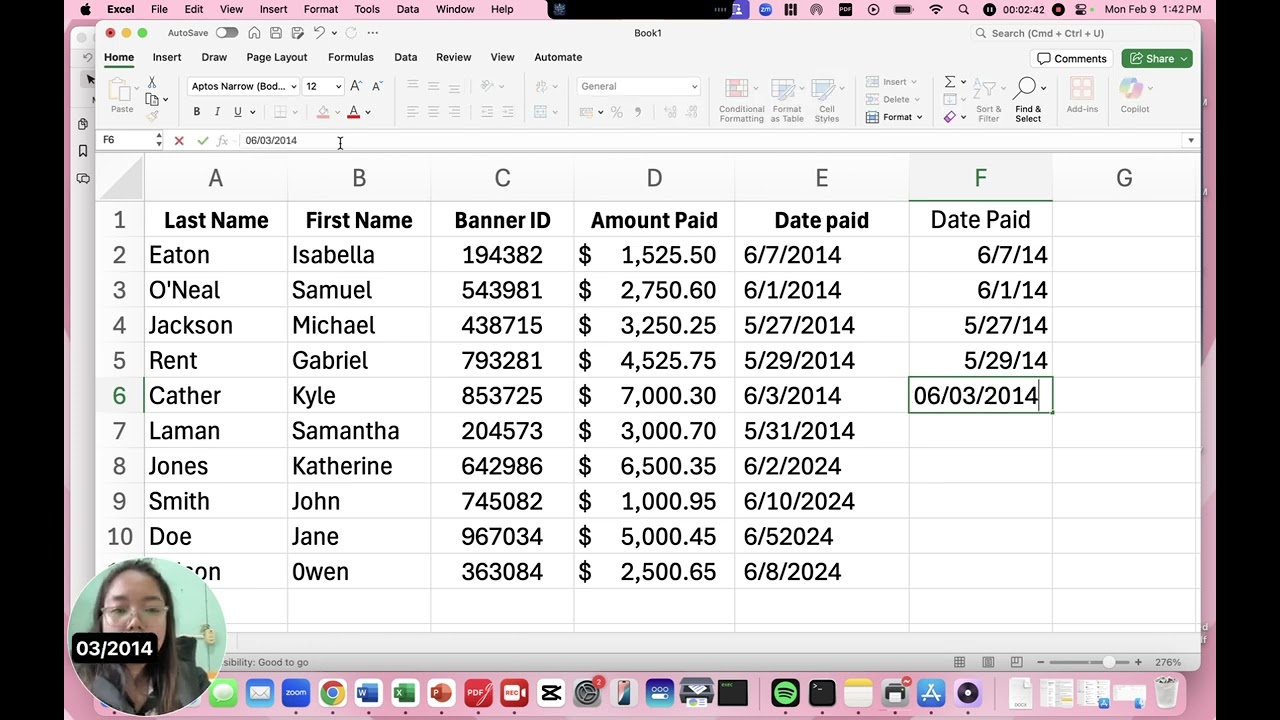Click the zoom slider handle
This screenshot has height=720, width=1280.
click(1109, 662)
